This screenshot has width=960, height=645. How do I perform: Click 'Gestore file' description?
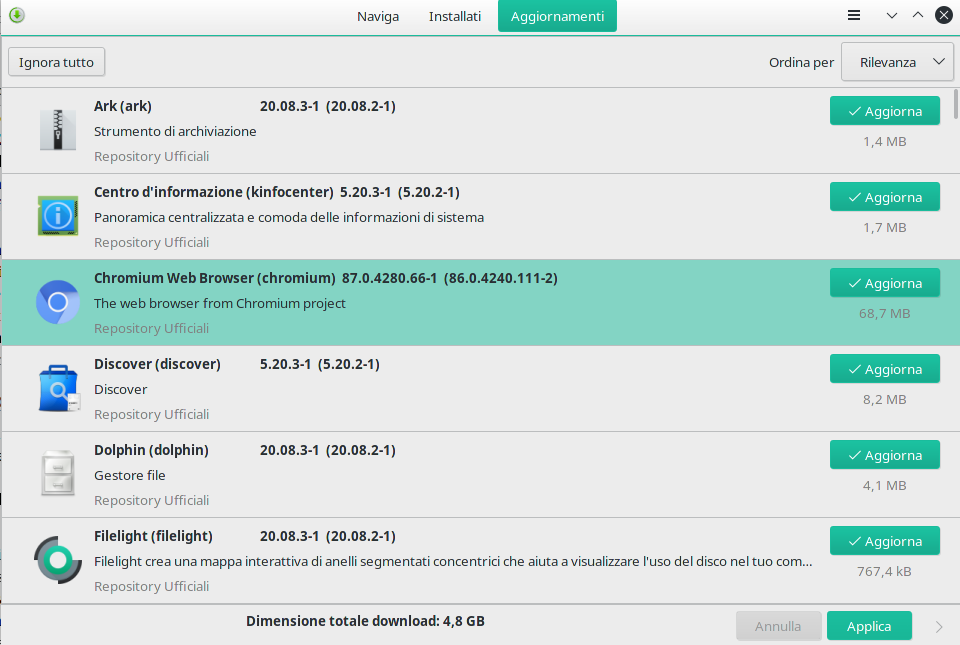click(x=130, y=475)
